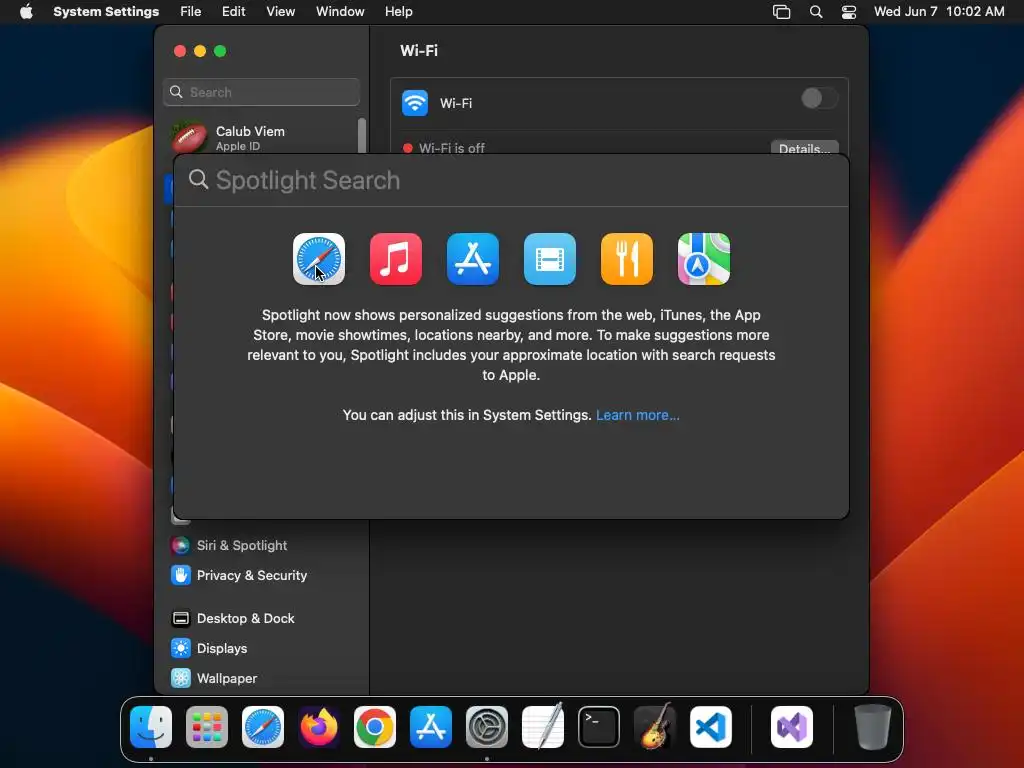
Task: Open the Learn more link
Action: click(637, 415)
